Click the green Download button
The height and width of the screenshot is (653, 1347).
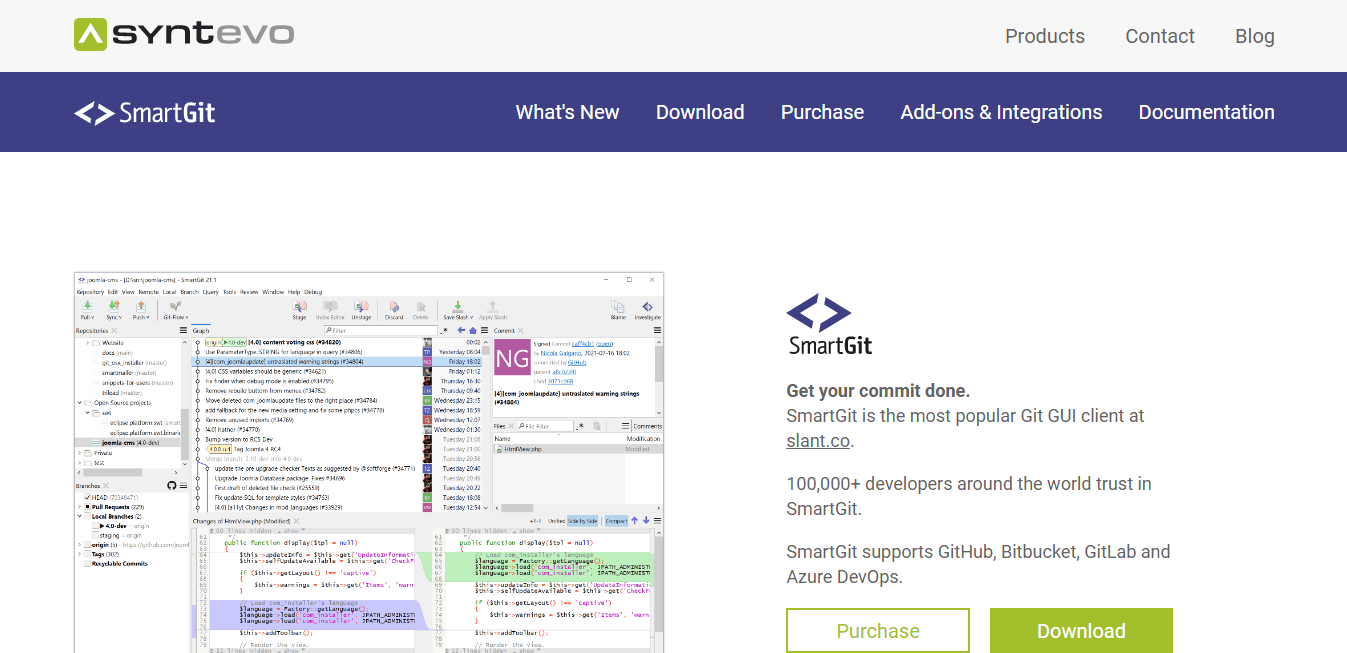click(1081, 630)
